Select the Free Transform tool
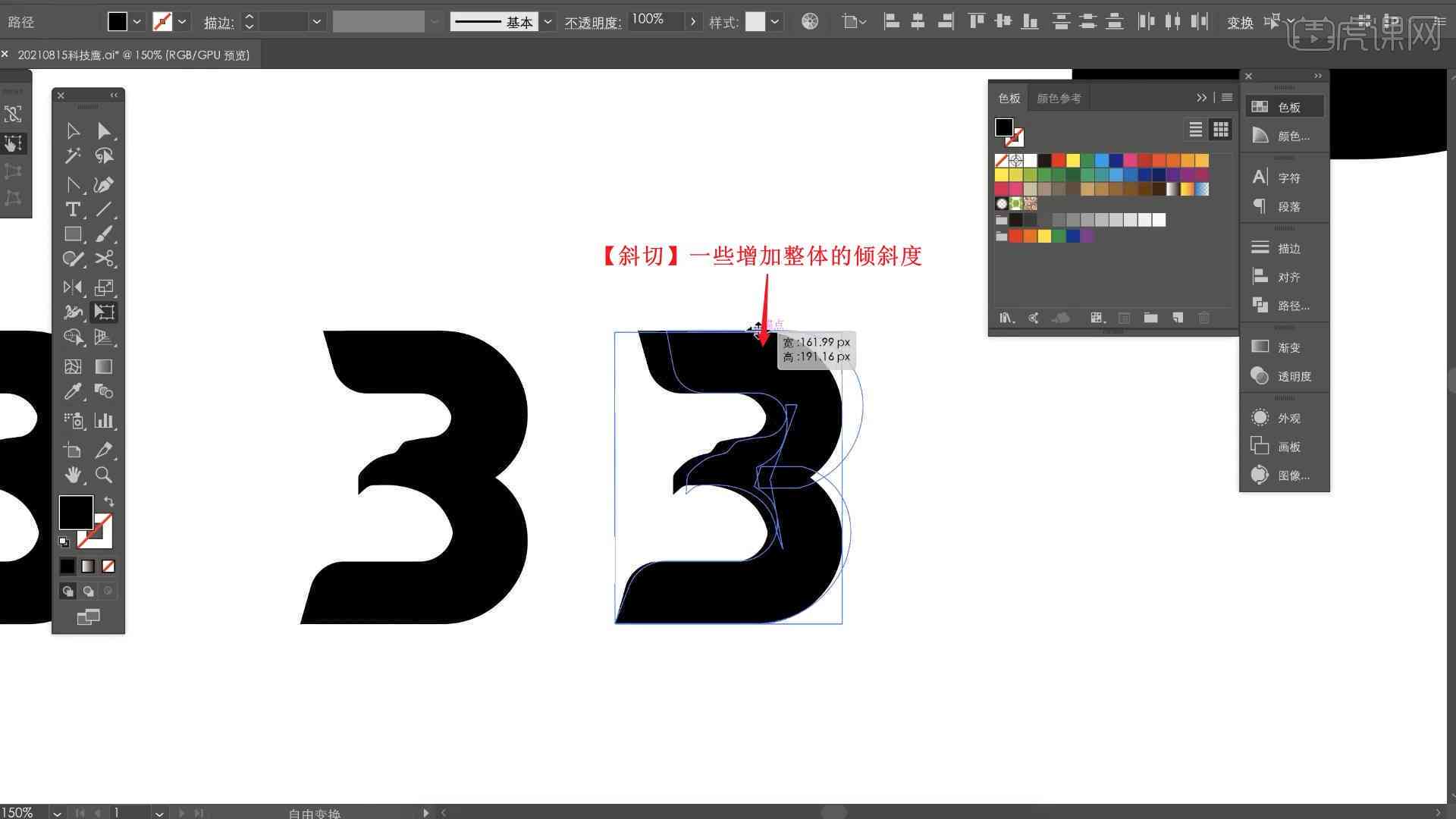This screenshot has width=1456, height=819. tap(104, 312)
